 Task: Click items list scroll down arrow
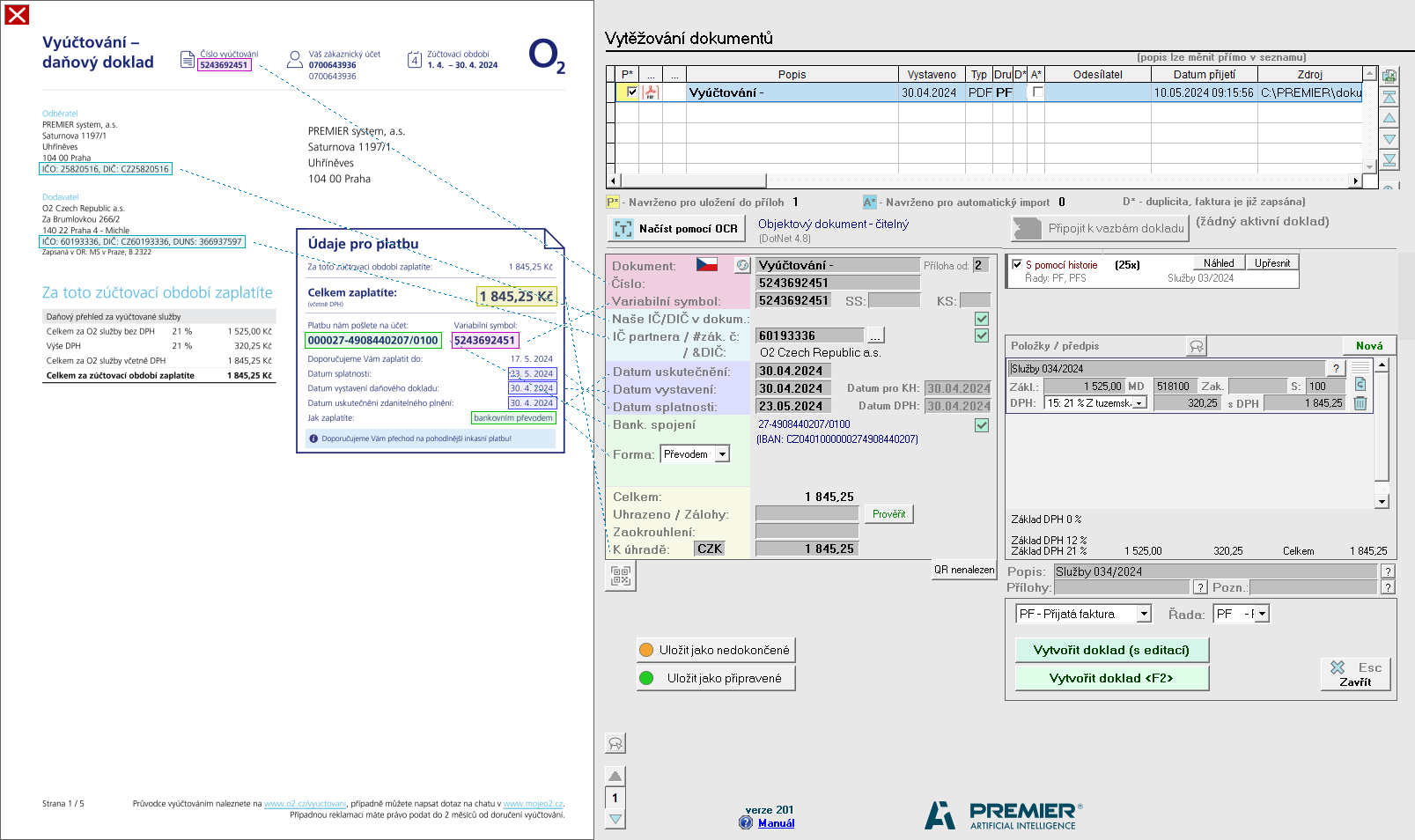[x=1382, y=502]
